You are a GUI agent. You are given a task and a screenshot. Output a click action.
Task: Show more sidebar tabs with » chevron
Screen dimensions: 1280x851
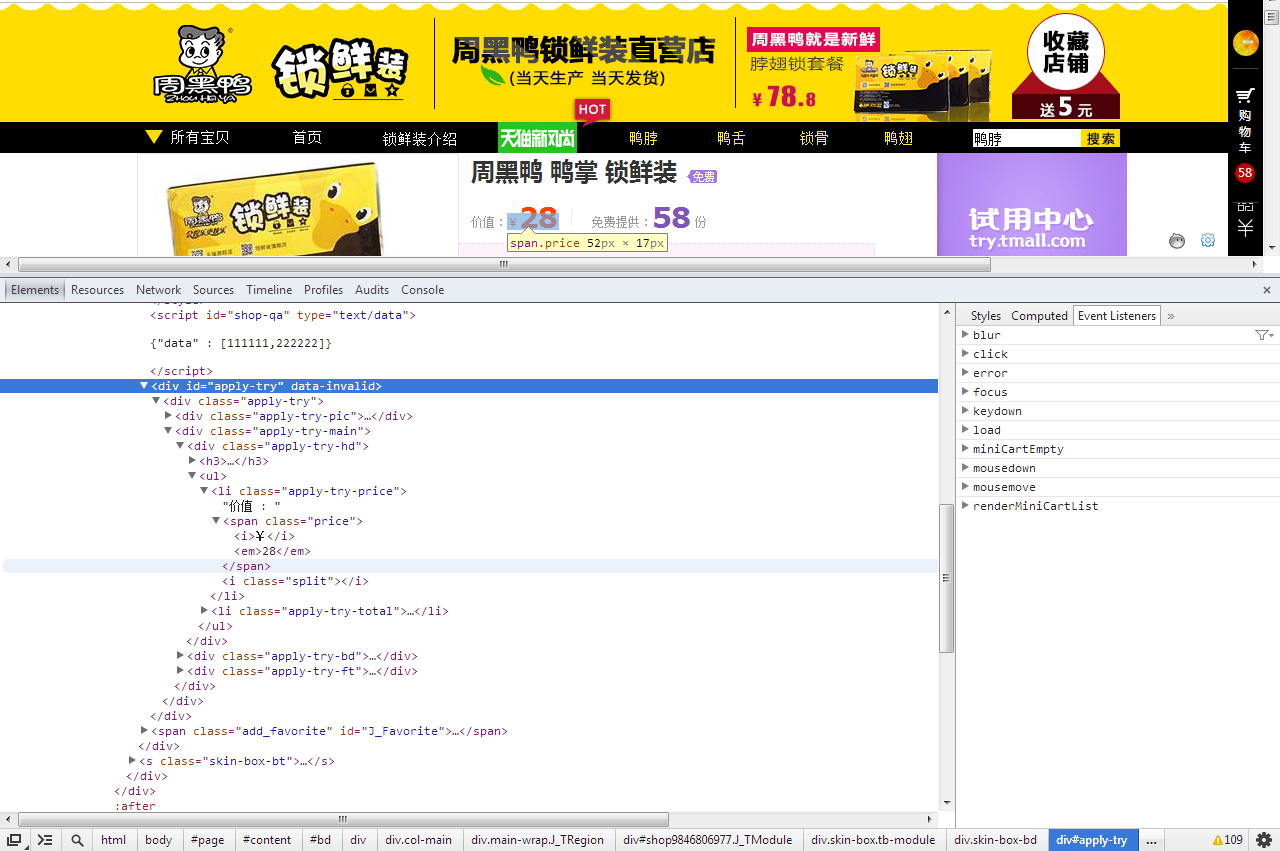click(1171, 316)
